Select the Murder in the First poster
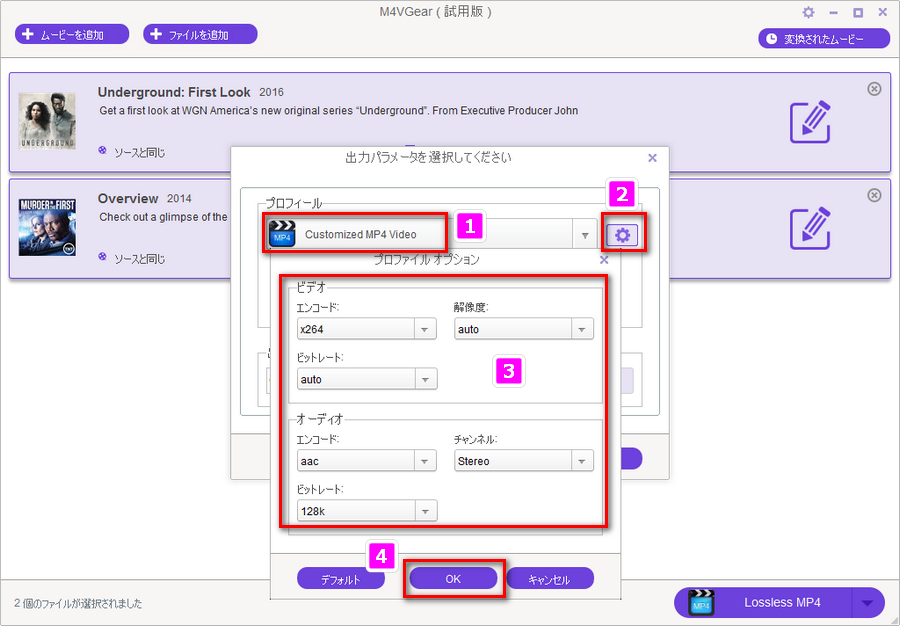This screenshot has width=900, height=626. pyautogui.click(x=47, y=227)
